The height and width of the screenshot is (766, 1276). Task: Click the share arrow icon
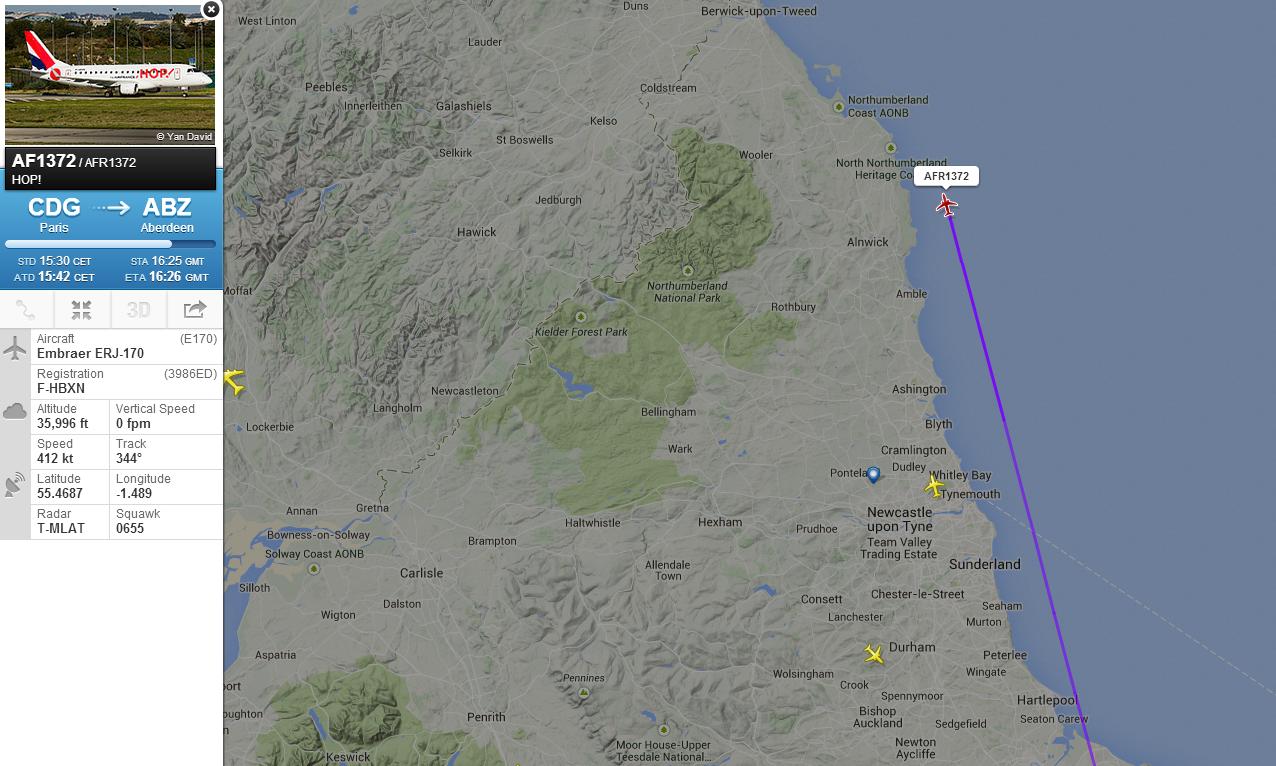click(194, 310)
